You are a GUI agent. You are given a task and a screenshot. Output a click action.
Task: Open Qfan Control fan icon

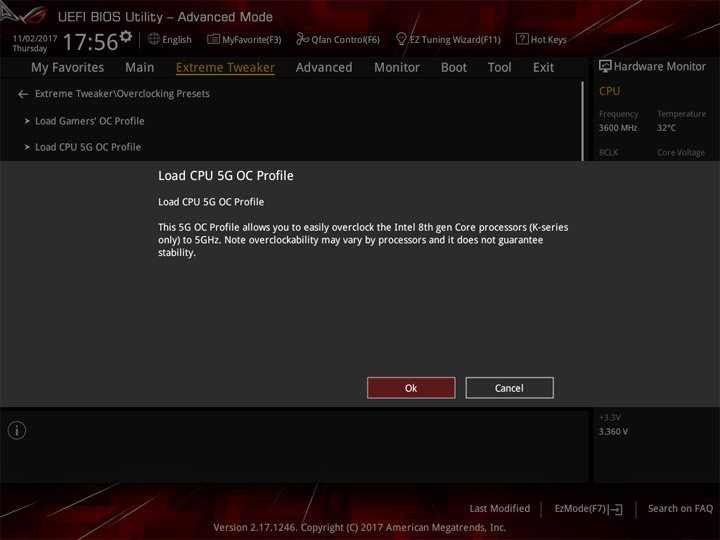(x=303, y=39)
